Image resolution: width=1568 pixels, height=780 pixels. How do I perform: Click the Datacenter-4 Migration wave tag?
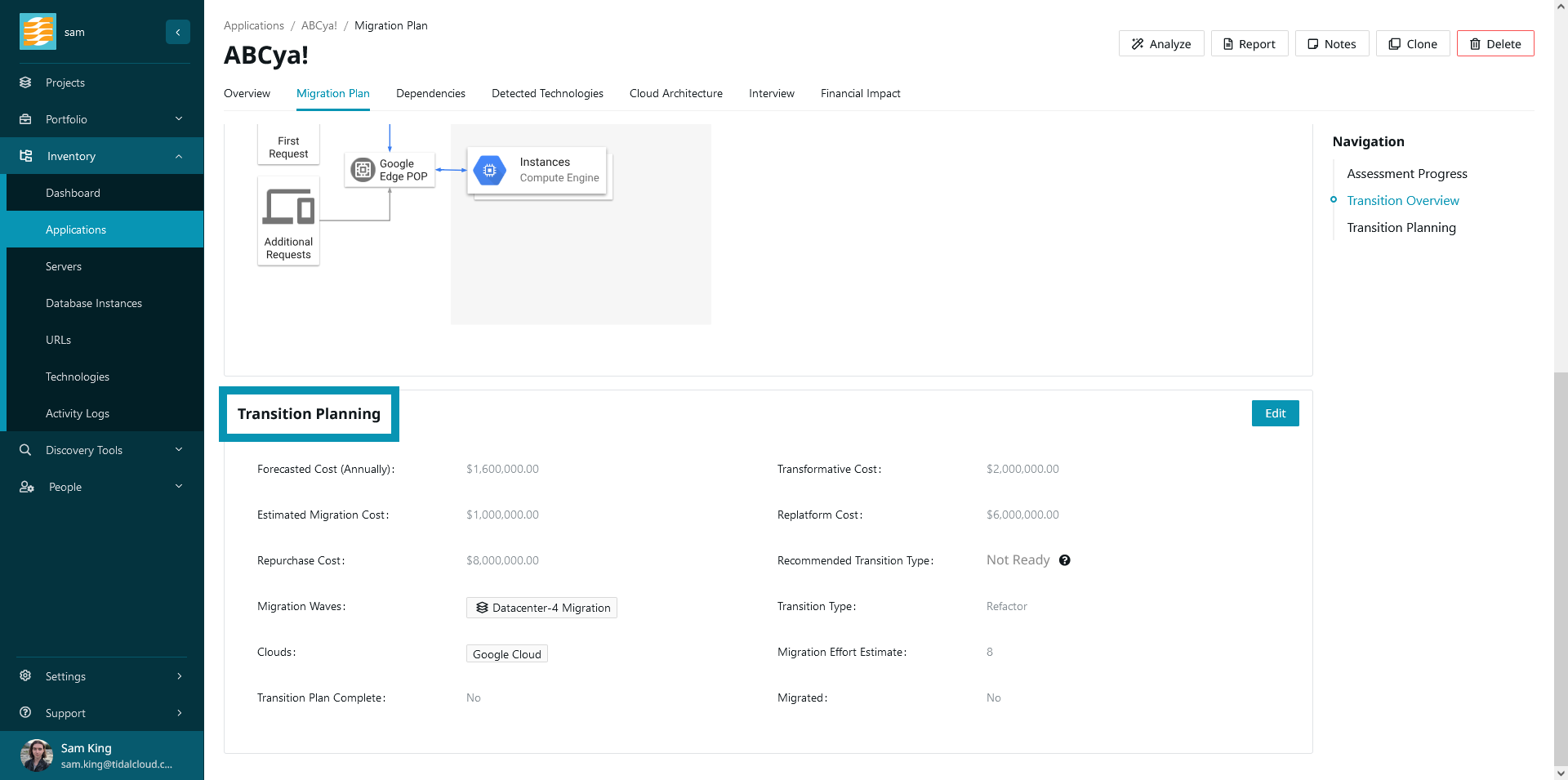(541, 608)
